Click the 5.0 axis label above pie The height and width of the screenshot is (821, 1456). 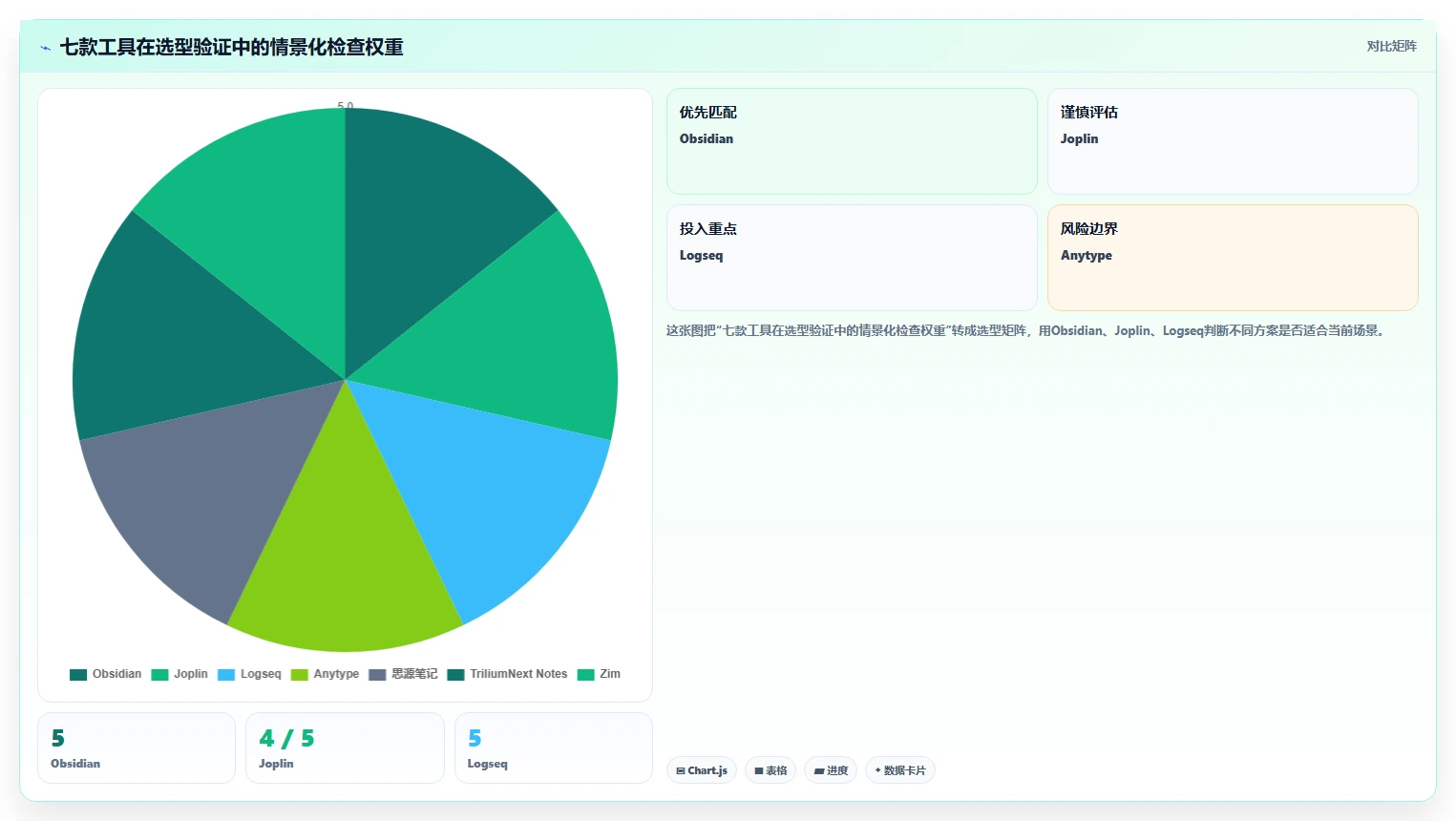(x=346, y=106)
